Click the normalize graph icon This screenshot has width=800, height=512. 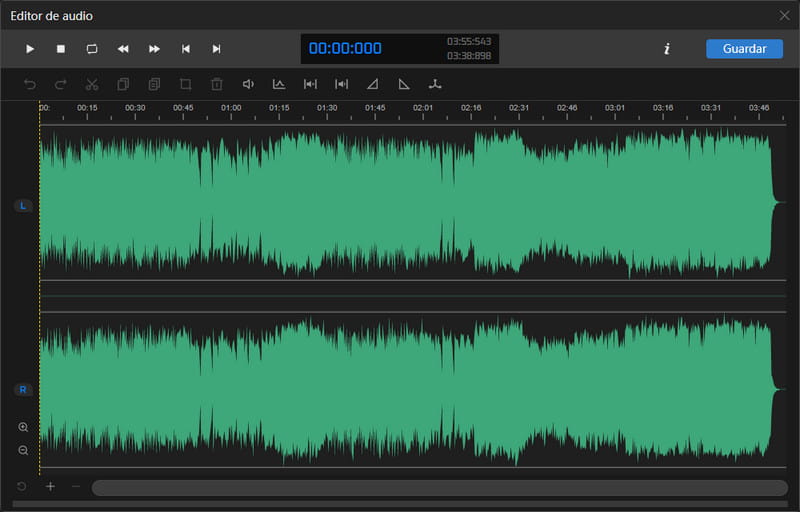pyautogui.click(x=279, y=84)
